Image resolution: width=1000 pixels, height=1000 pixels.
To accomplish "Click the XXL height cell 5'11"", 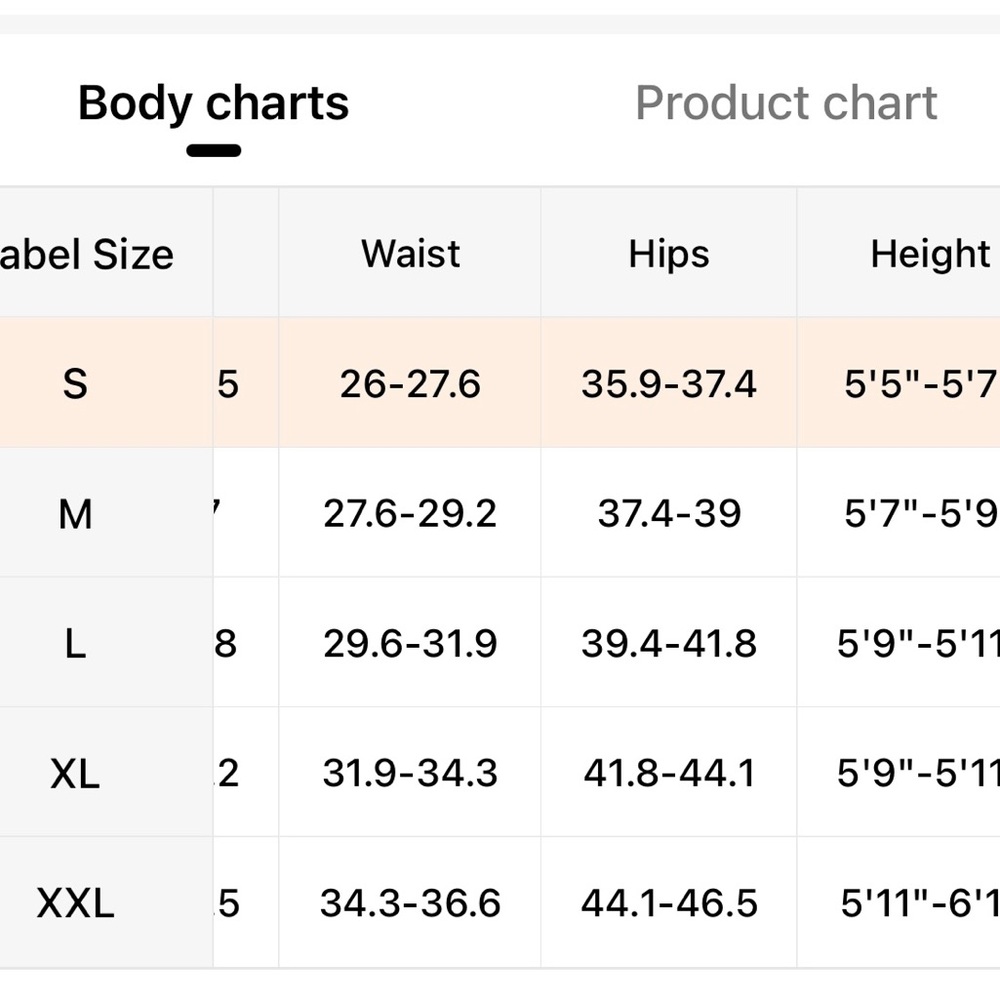I will point(920,903).
